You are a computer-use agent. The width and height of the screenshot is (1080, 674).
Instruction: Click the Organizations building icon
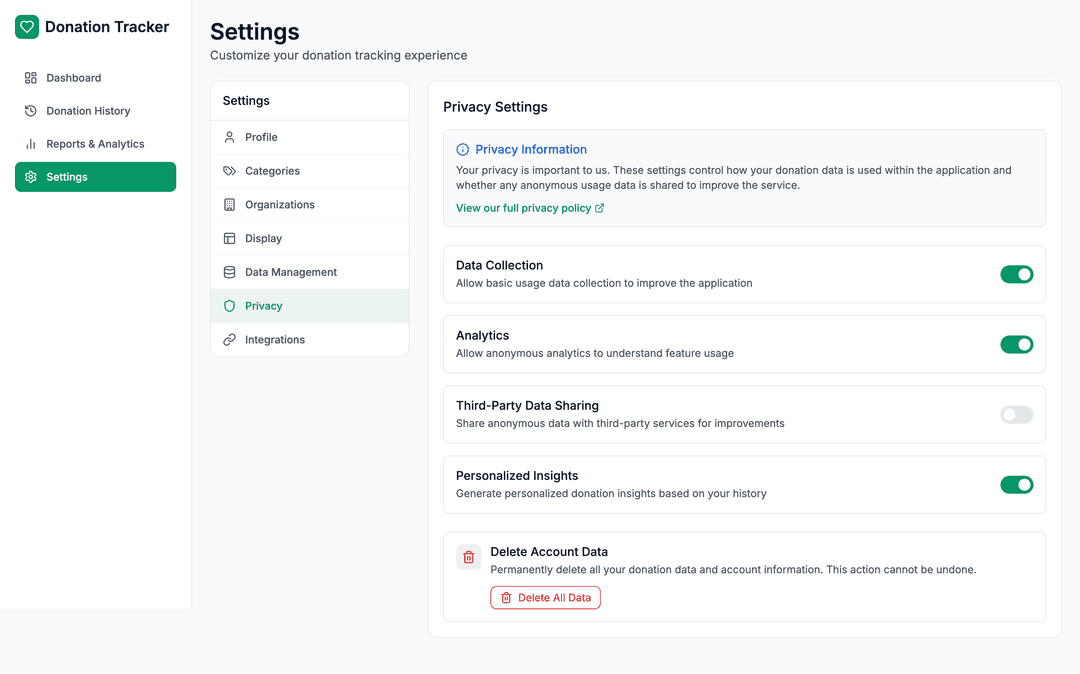230,205
